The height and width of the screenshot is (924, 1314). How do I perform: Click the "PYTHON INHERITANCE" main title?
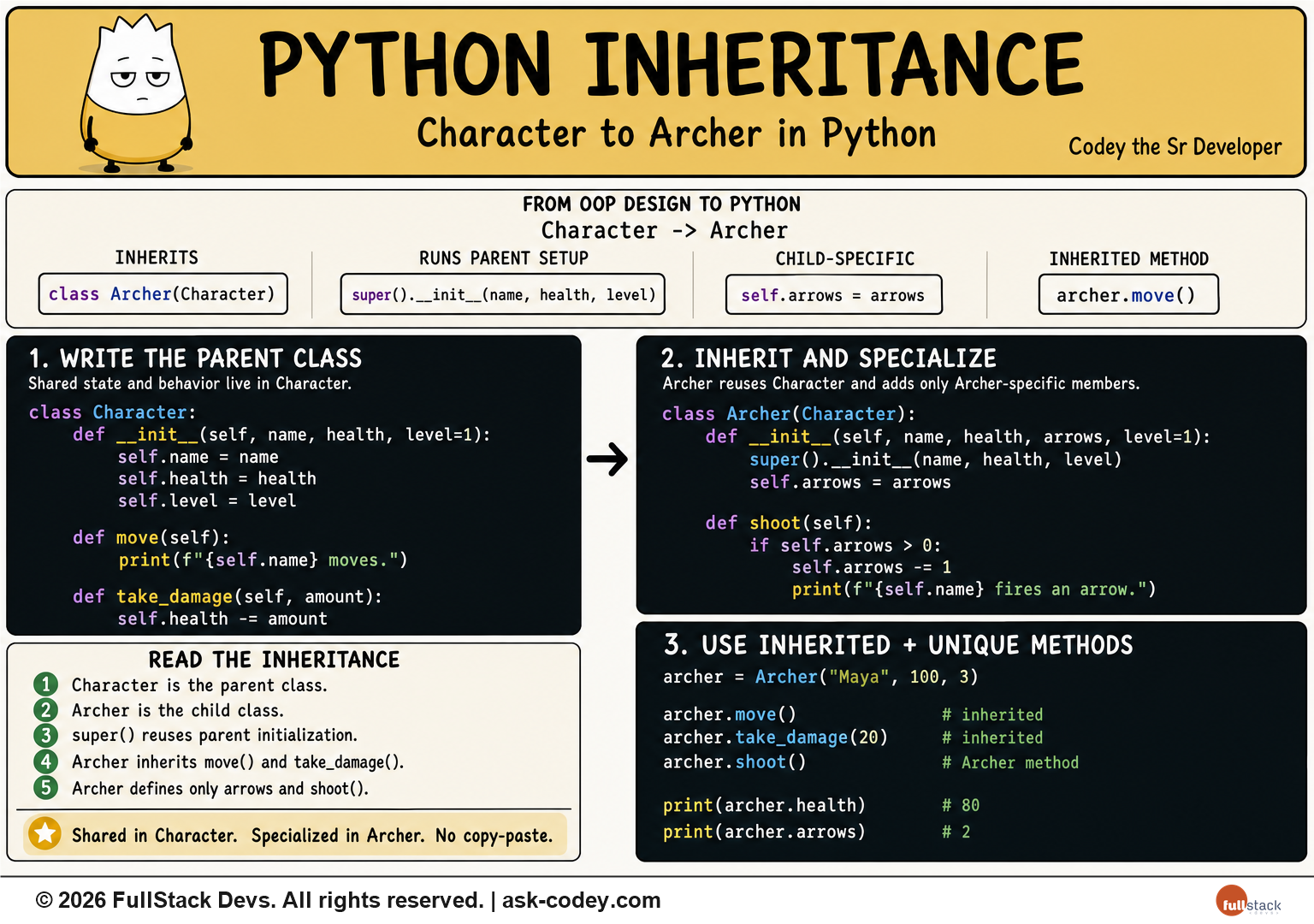[672, 64]
